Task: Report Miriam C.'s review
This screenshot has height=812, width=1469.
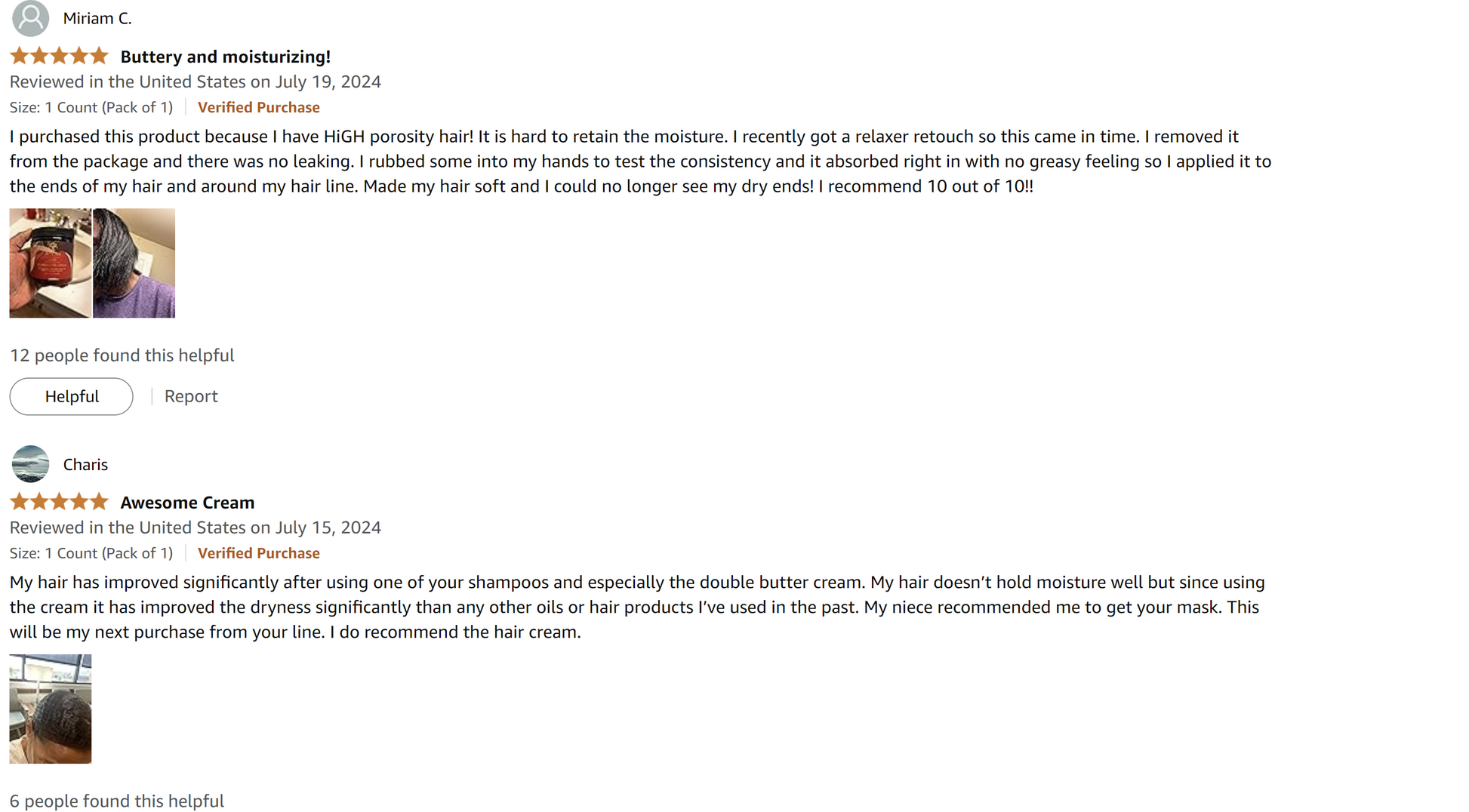Action: coord(191,397)
